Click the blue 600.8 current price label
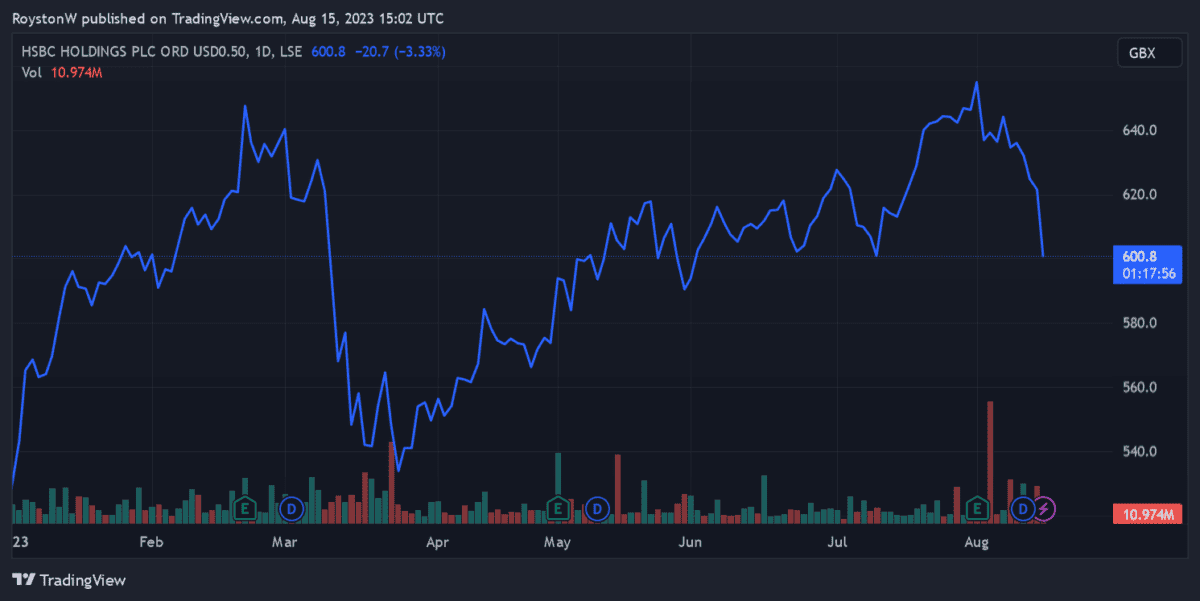The image size is (1200, 601). tap(1139, 256)
